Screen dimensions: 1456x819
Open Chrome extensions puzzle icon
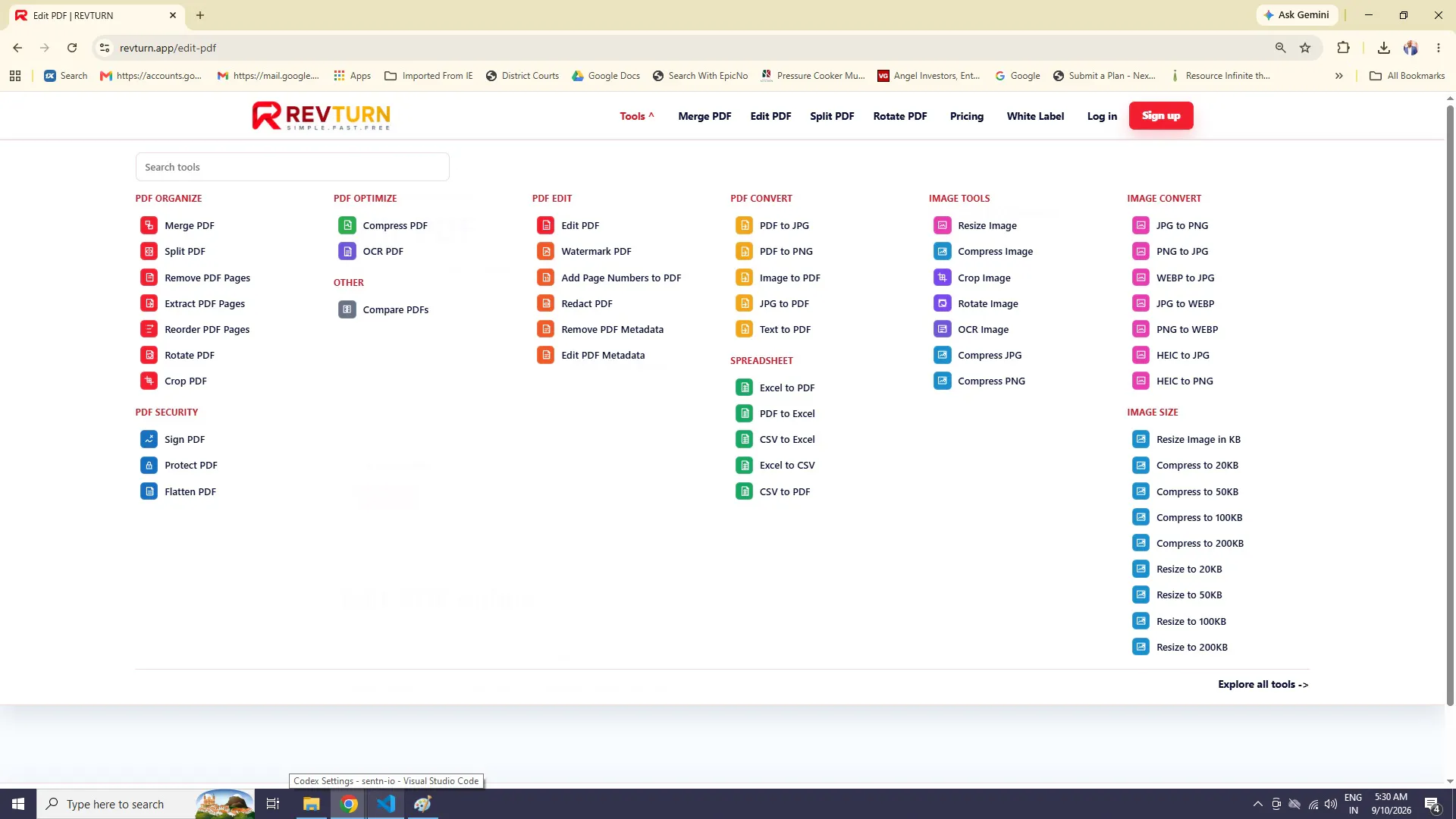[1343, 48]
